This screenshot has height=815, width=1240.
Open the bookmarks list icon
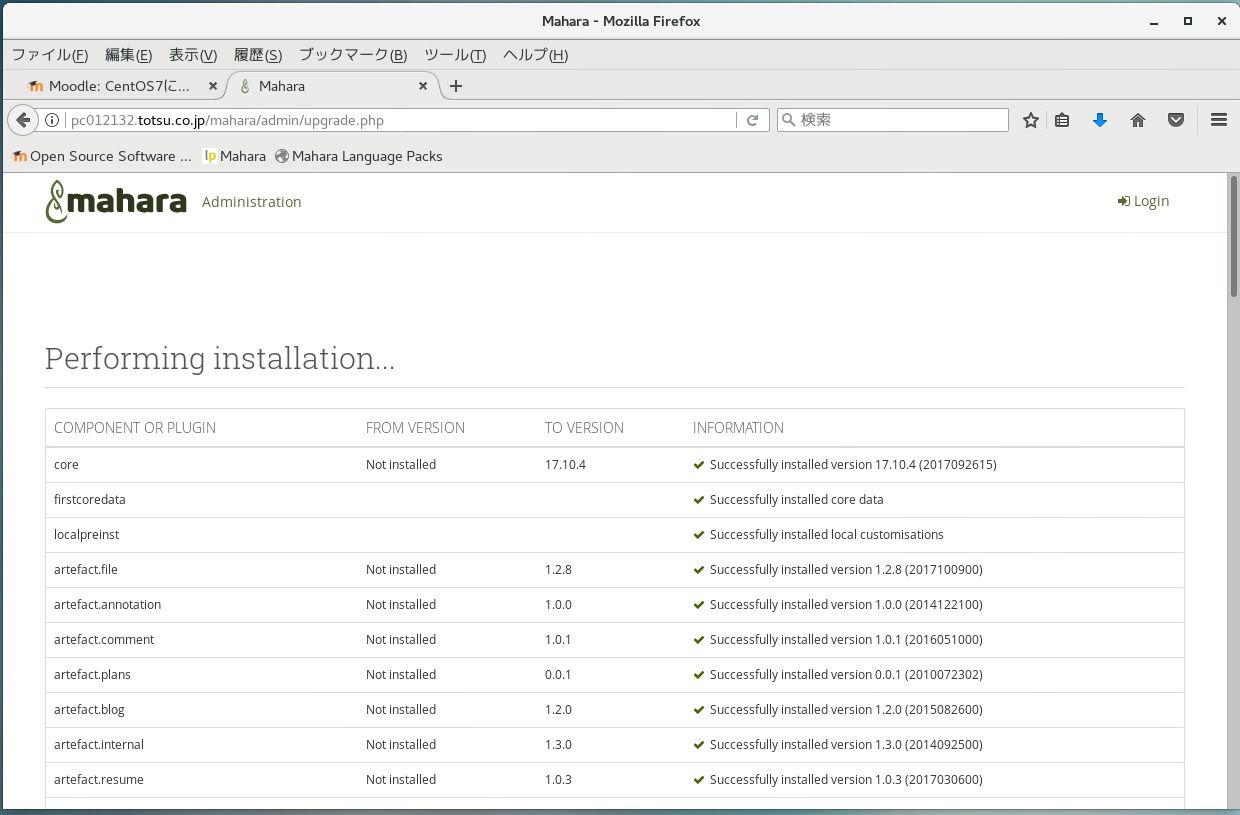[1062, 120]
